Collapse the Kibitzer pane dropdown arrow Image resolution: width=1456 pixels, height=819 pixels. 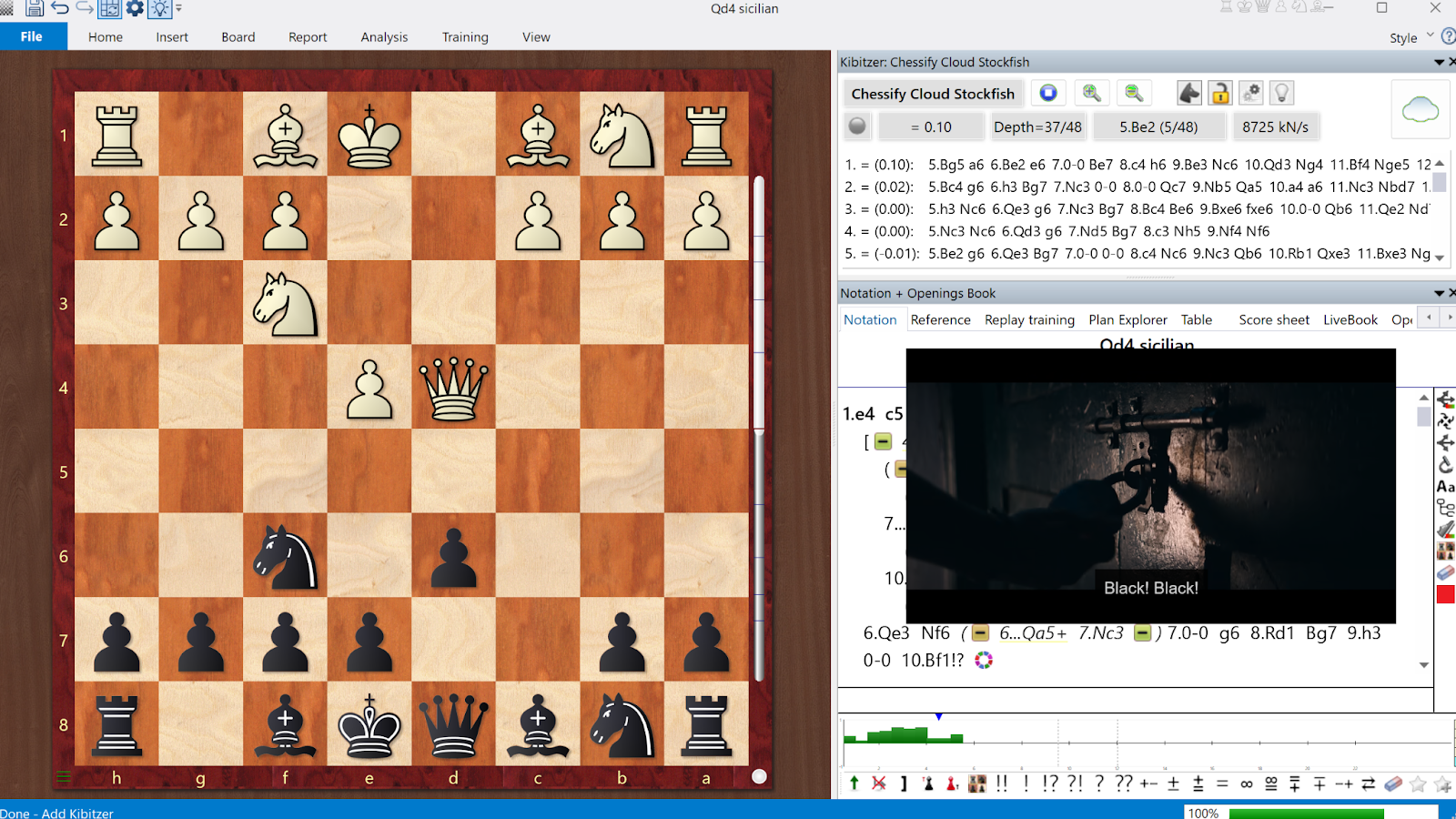click(x=1439, y=62)
